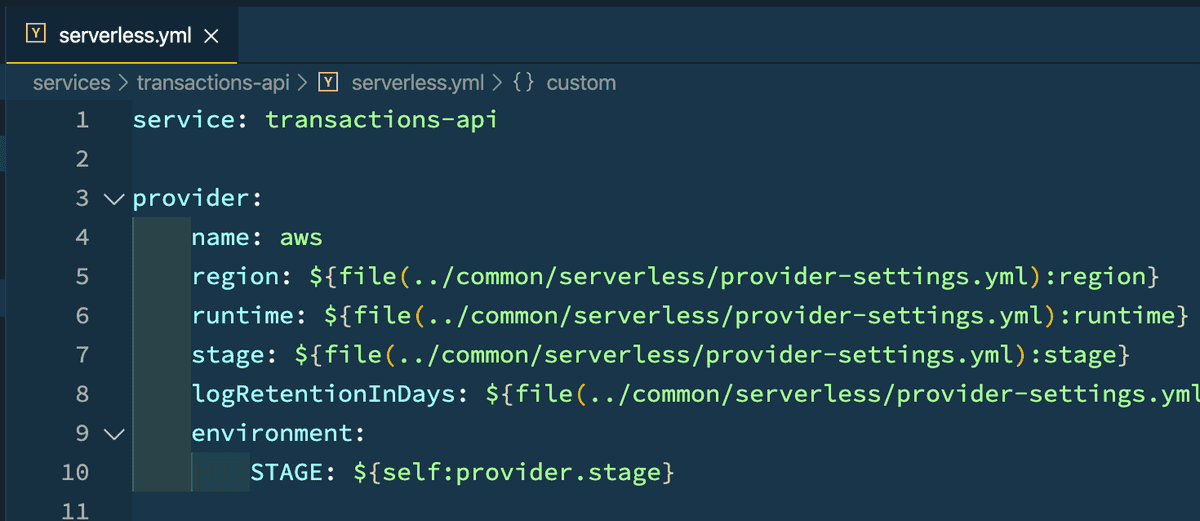This screenshot has width=1200, height=521.
Task: Click the 'runtime' key on line 6
Action: click(x=243, y=316)
